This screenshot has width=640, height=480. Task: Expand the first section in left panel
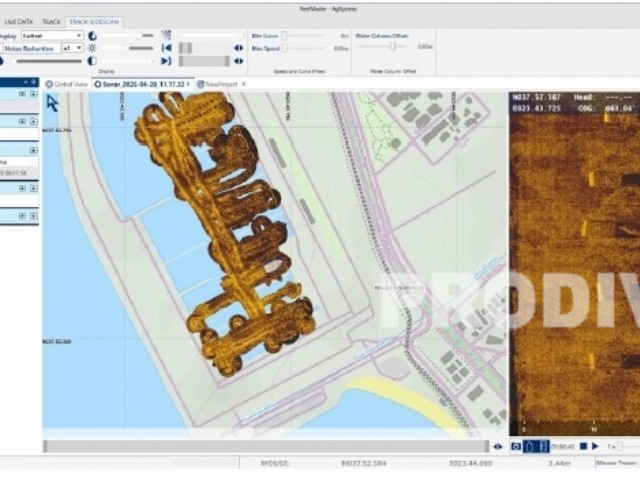33,94
